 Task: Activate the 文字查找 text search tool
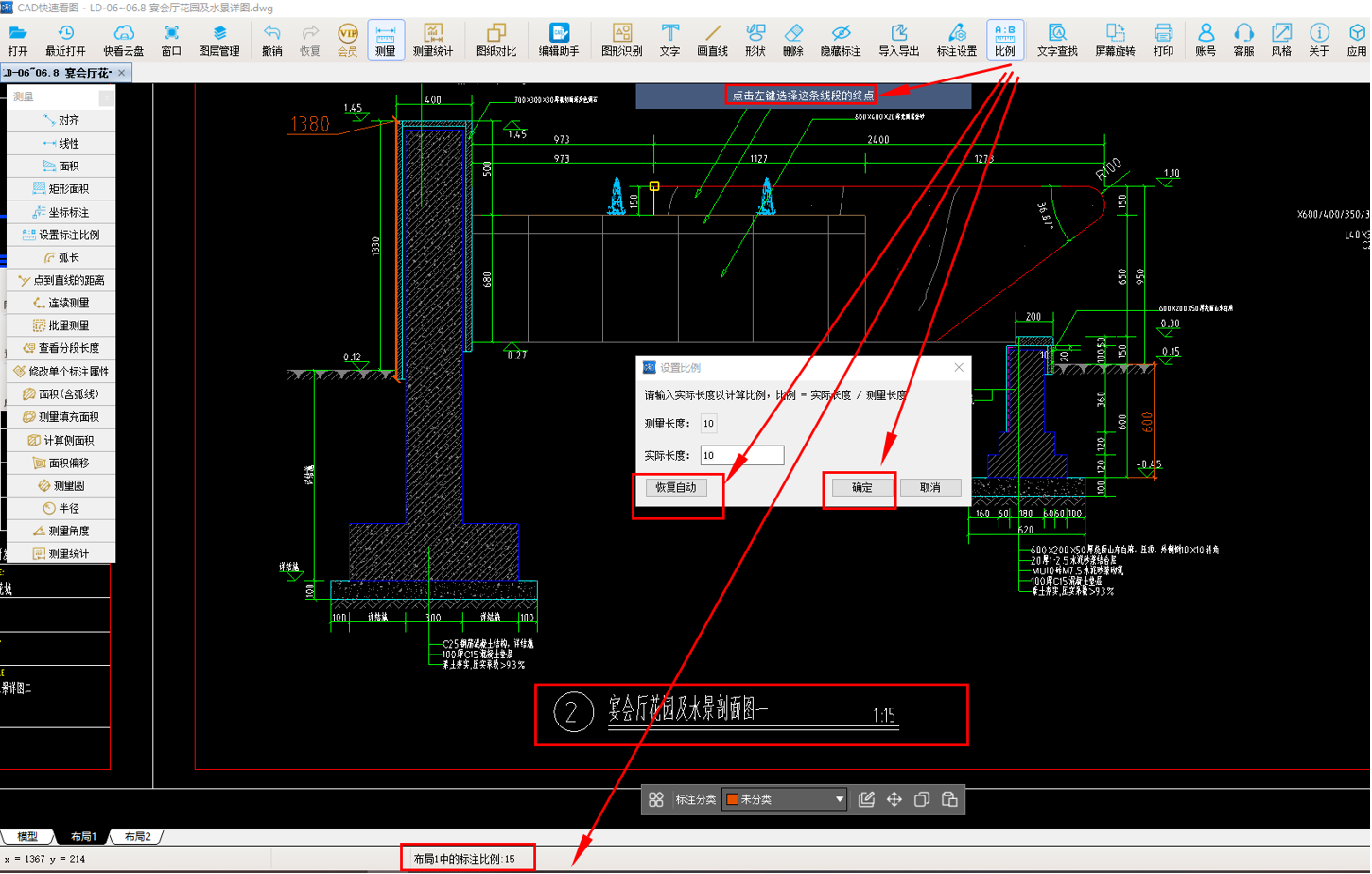click(1057, 41)
